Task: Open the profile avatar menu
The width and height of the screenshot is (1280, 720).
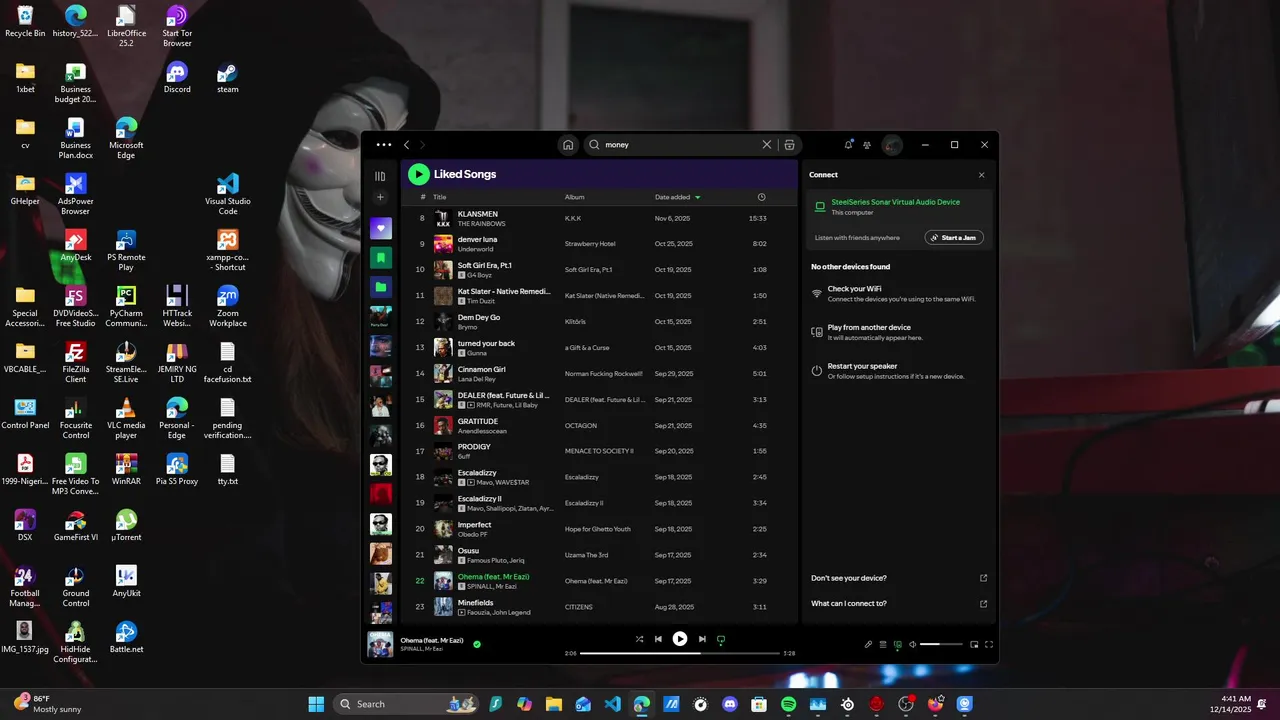Action: point(893,145)
